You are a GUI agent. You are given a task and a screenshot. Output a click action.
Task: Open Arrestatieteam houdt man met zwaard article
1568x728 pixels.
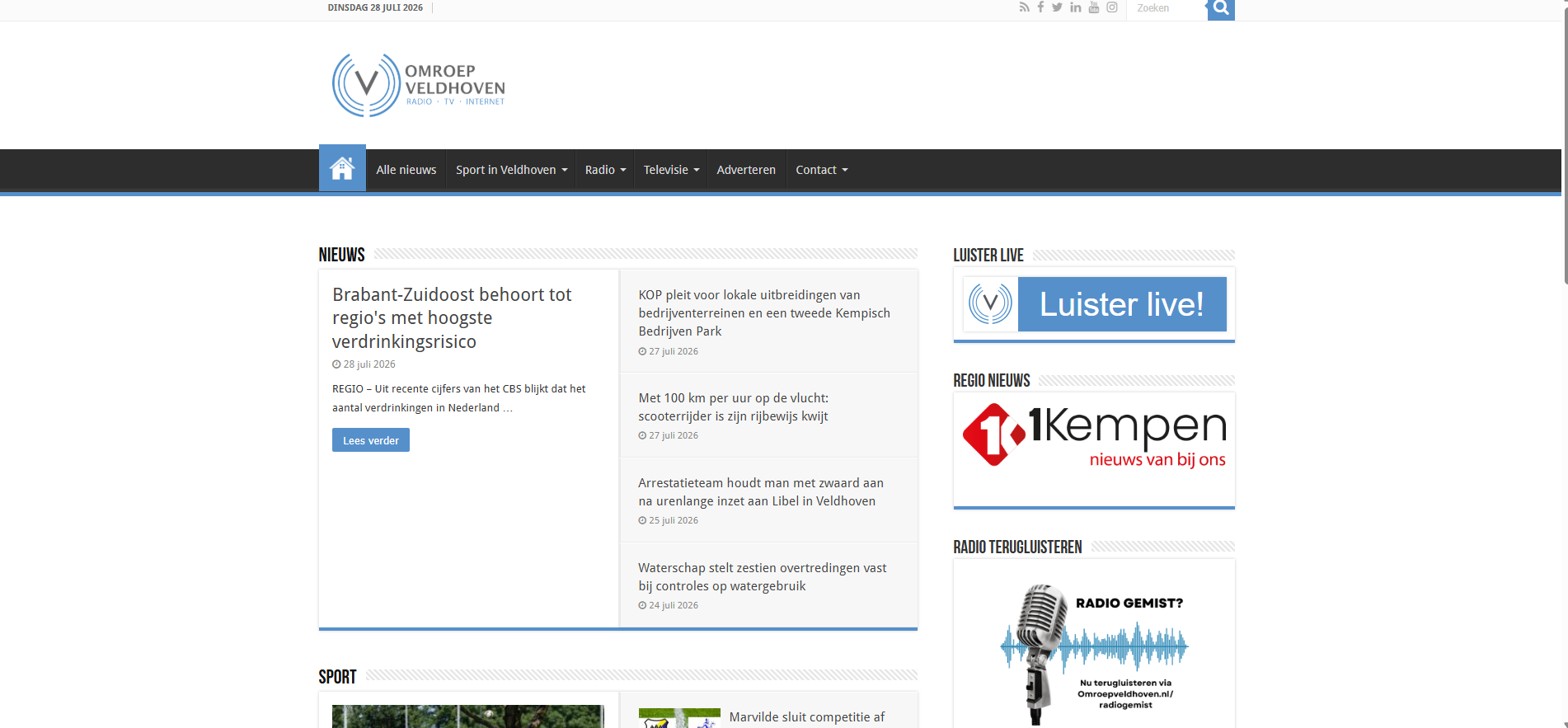(x=760, y=492)
